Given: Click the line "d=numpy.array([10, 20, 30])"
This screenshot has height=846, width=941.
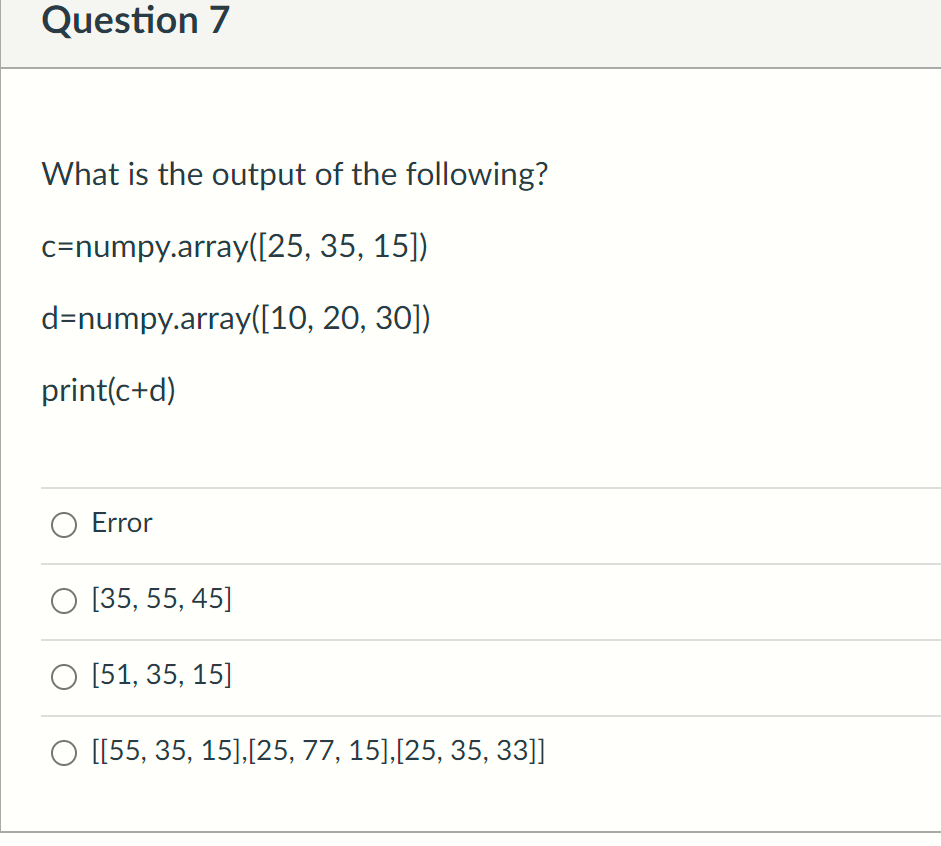Looking at the screenshot, I should pos(236,319).
